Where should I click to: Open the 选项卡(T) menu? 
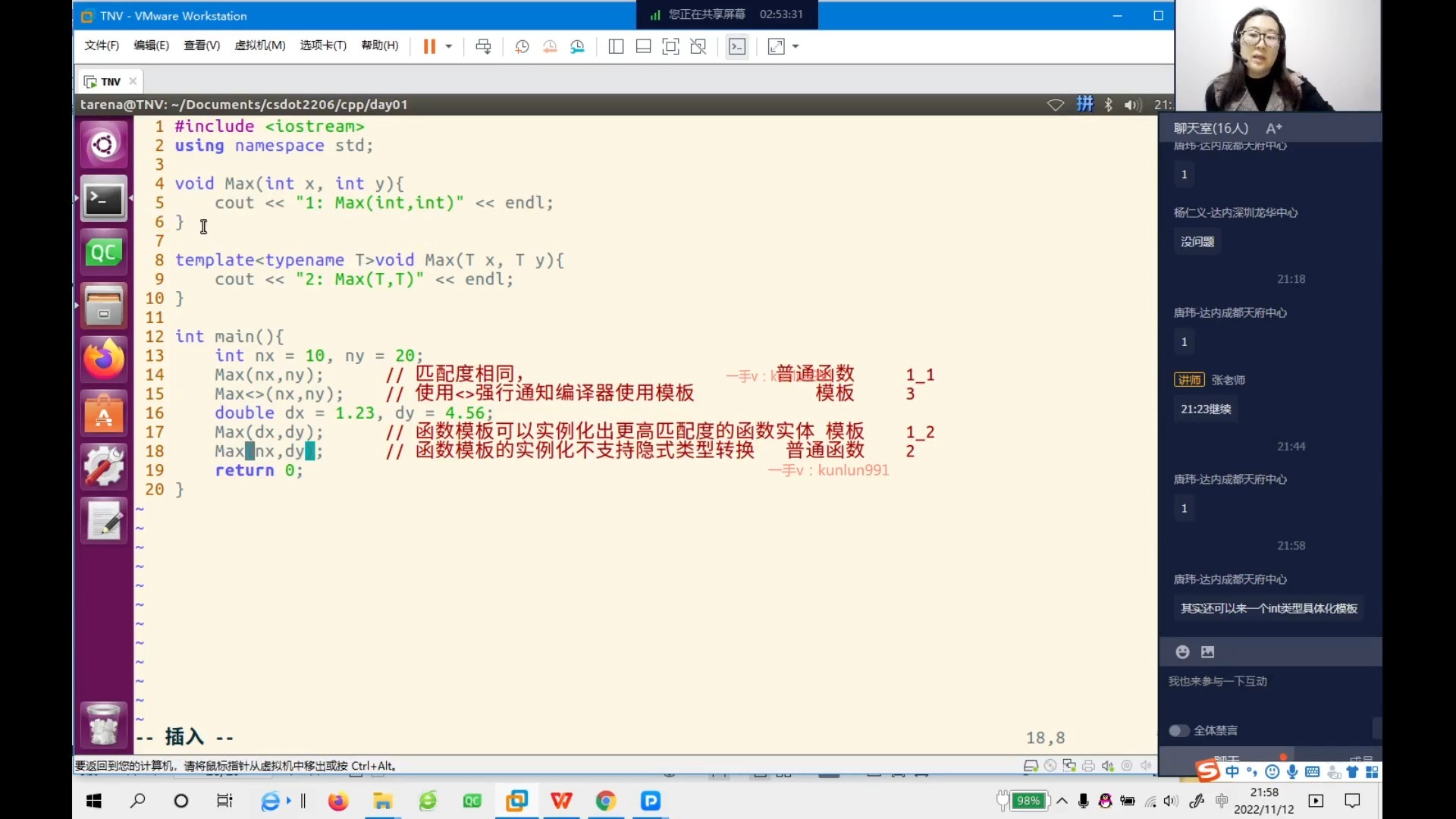point(322,45)
